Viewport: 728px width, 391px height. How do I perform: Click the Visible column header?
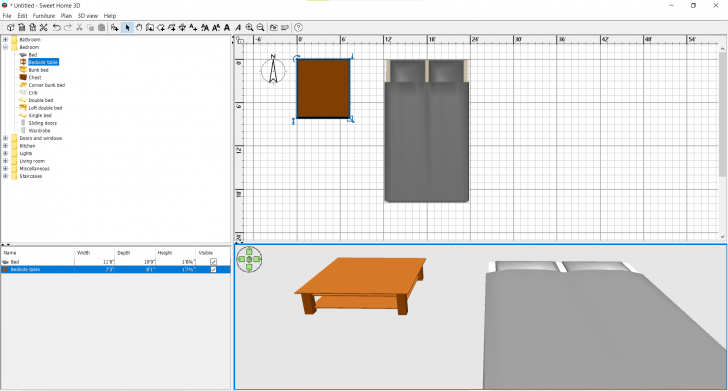tap(213, 253)
